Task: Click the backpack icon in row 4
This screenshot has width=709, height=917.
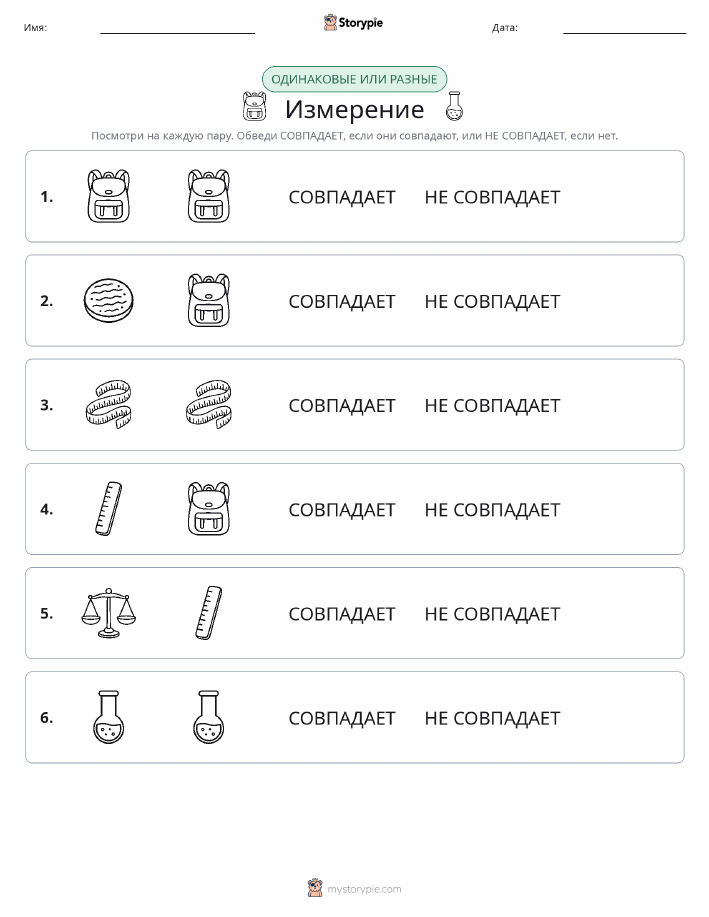Action: click(x=209, y=509)
